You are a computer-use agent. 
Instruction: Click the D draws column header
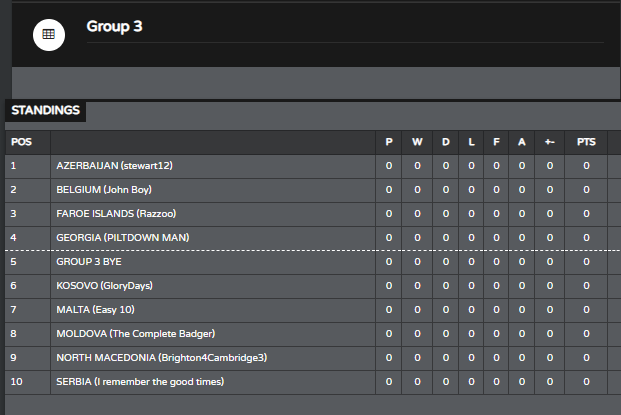446,142
